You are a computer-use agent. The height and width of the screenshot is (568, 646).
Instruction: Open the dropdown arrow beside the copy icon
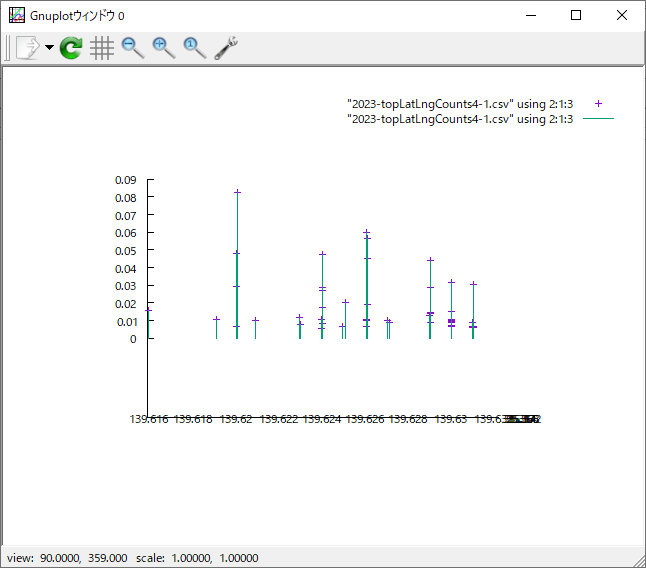coord(49,48)
